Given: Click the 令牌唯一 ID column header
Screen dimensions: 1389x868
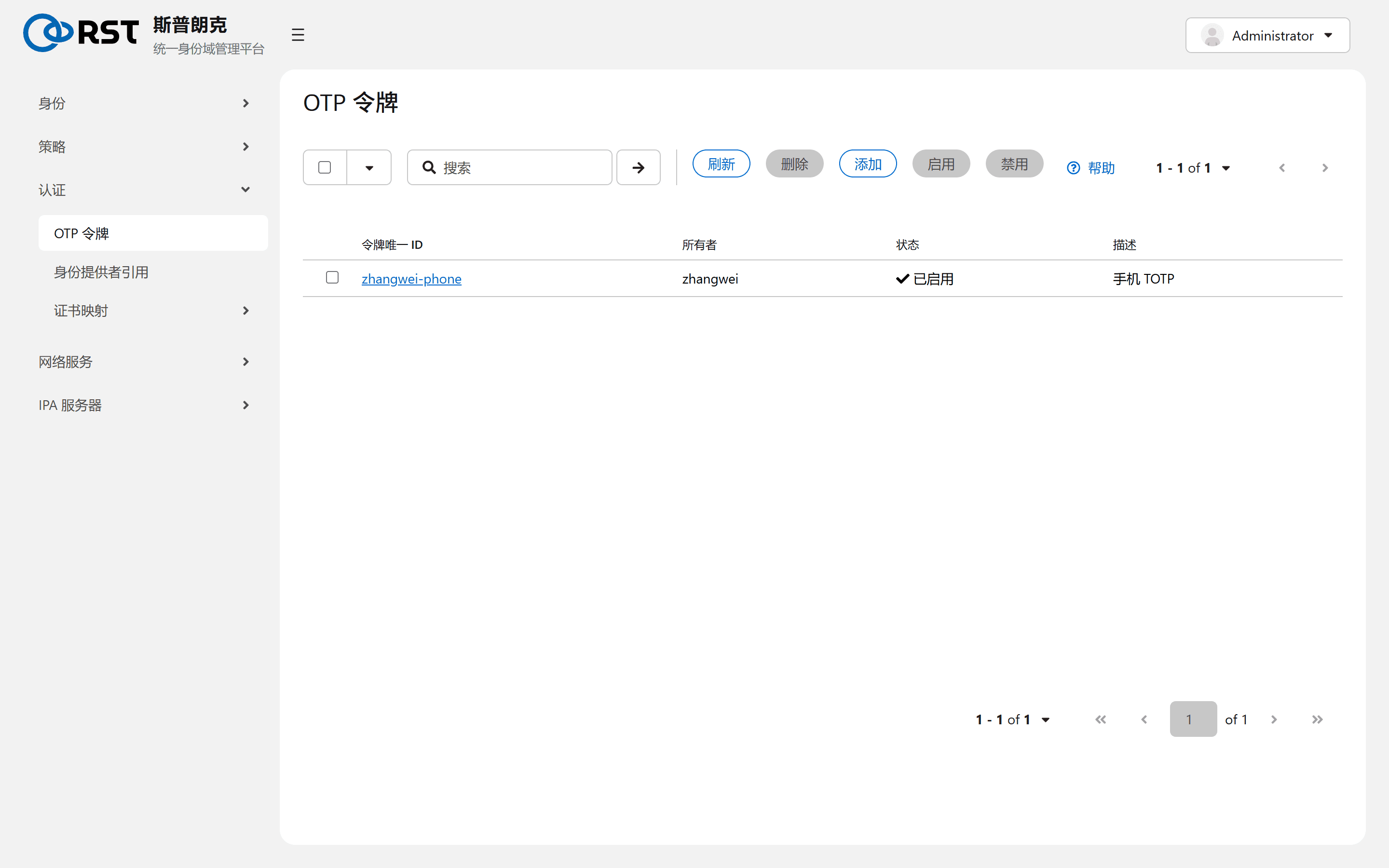Looking at the screenshot, I should tap(392, 245).
